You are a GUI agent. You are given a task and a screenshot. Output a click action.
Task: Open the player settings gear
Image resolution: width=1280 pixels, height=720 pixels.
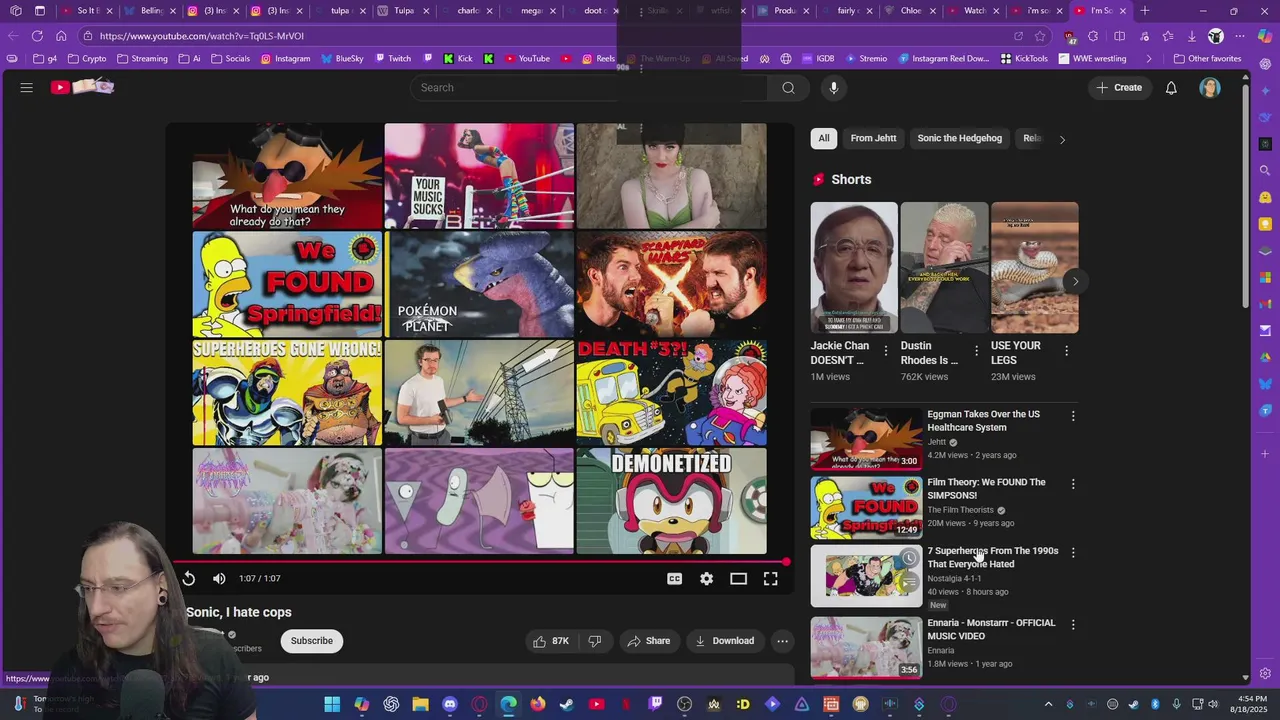[x=706, y=578]
